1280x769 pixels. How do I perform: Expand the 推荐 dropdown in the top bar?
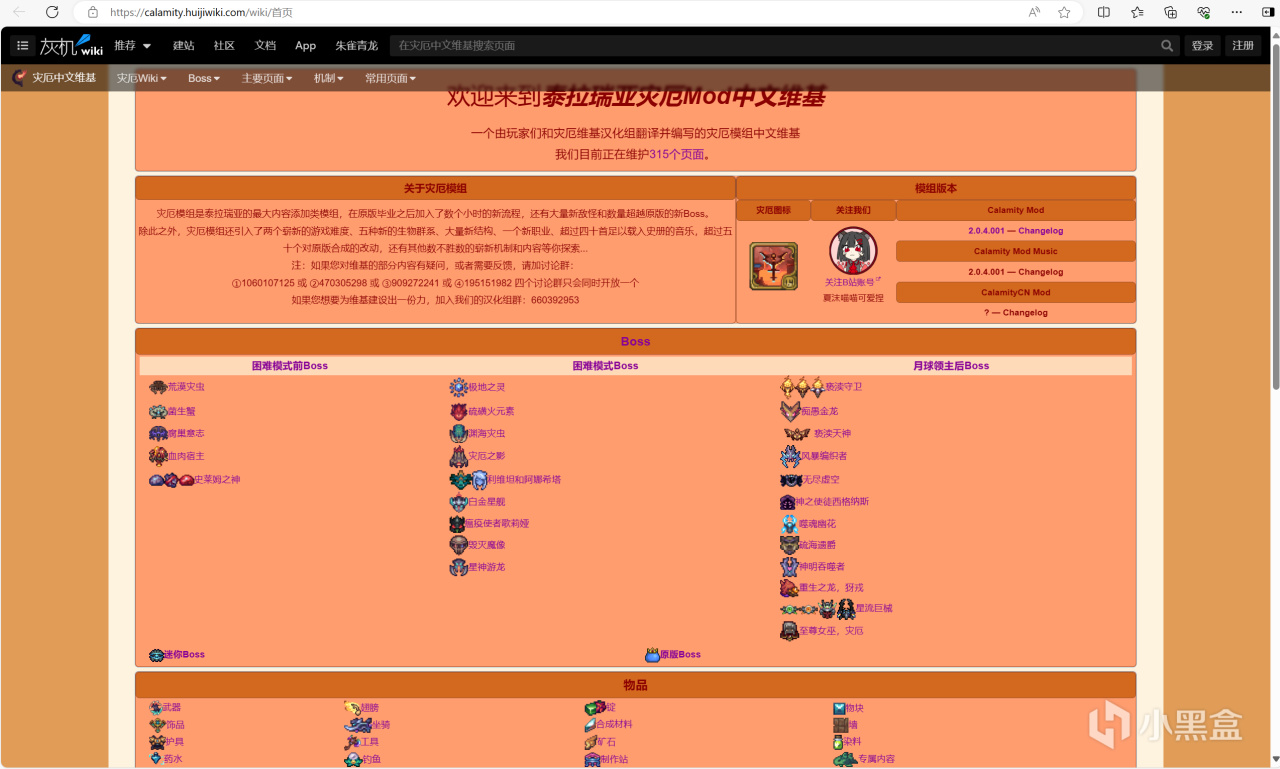click(x=132, y=46)
